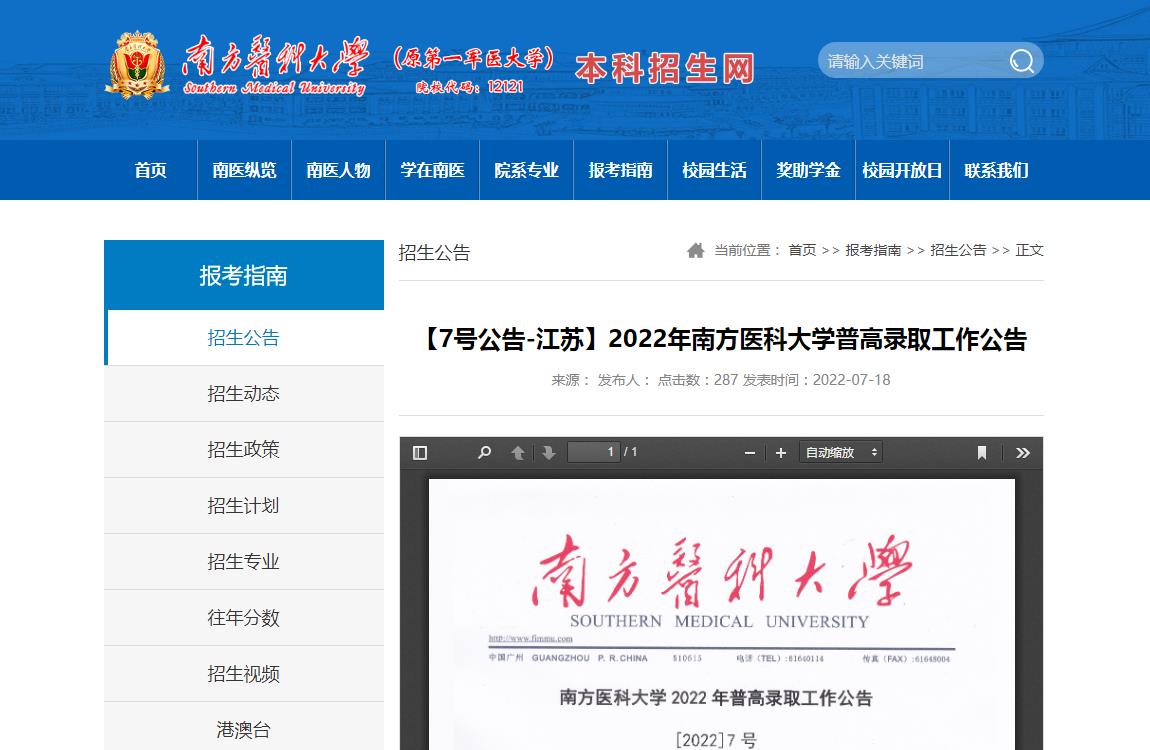Open the PDF find magnifier tool
Viewport: 1150px width, 750px height.
pos(484,452)
